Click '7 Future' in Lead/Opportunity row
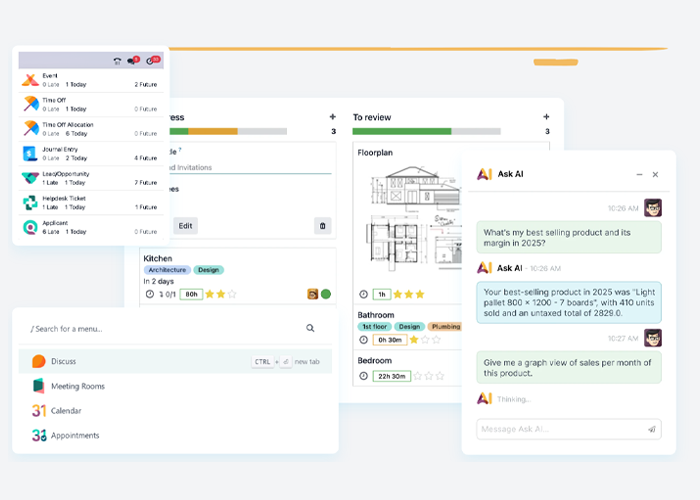The height and width of the screenshot is (500, 700). pos(146,183)
